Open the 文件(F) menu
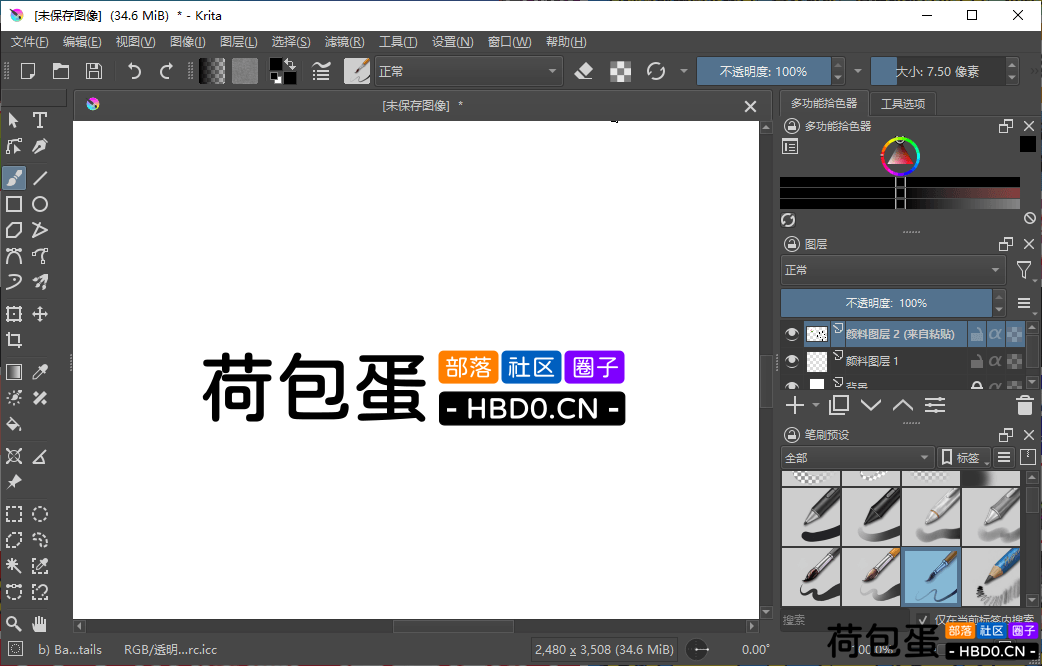Viewport: 1042px width, 666px height. 29,42
